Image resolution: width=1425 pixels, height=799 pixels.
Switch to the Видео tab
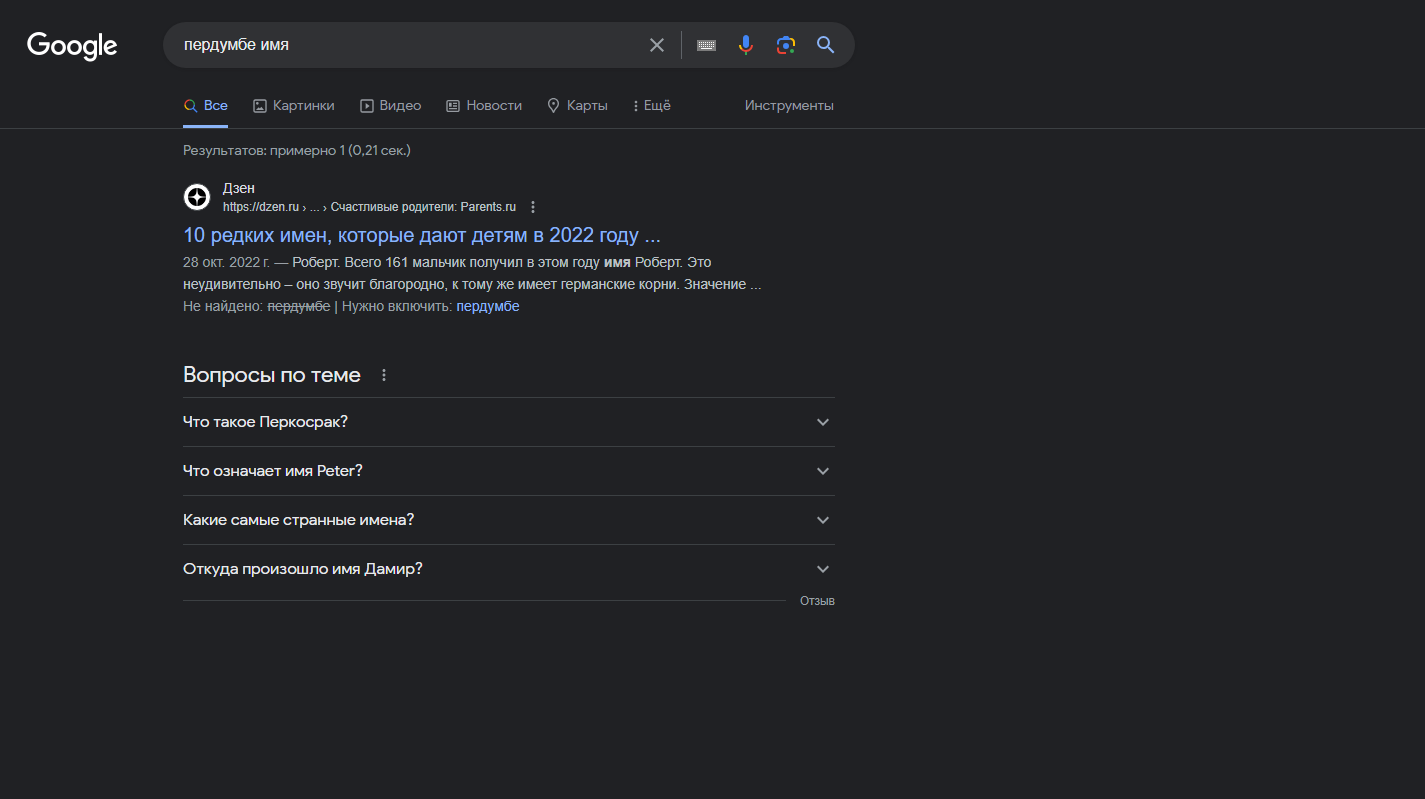point(391,106)
